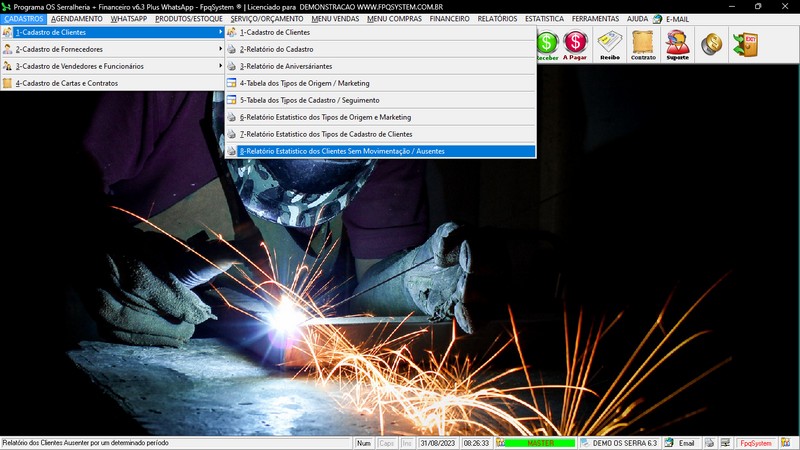Click the FpqSystem link in status bar

(x=755, y=443)
